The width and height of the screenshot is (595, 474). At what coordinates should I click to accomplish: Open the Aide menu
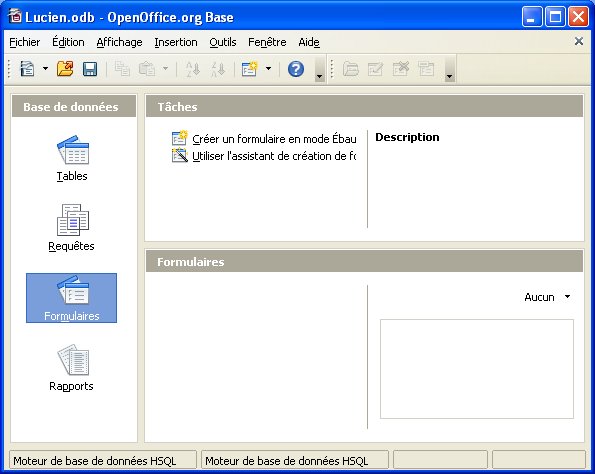tap(309, 42)
